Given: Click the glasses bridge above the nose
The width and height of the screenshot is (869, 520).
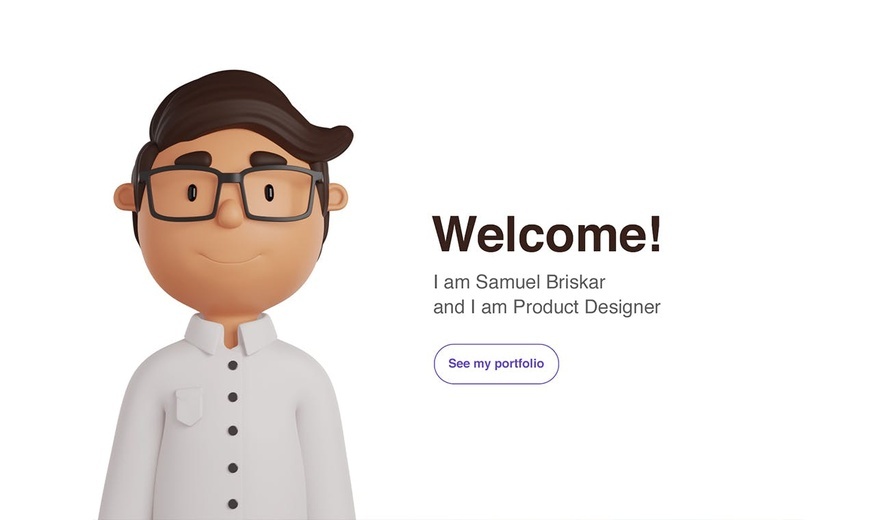Looking at the screenshot, I should [231, 178].
